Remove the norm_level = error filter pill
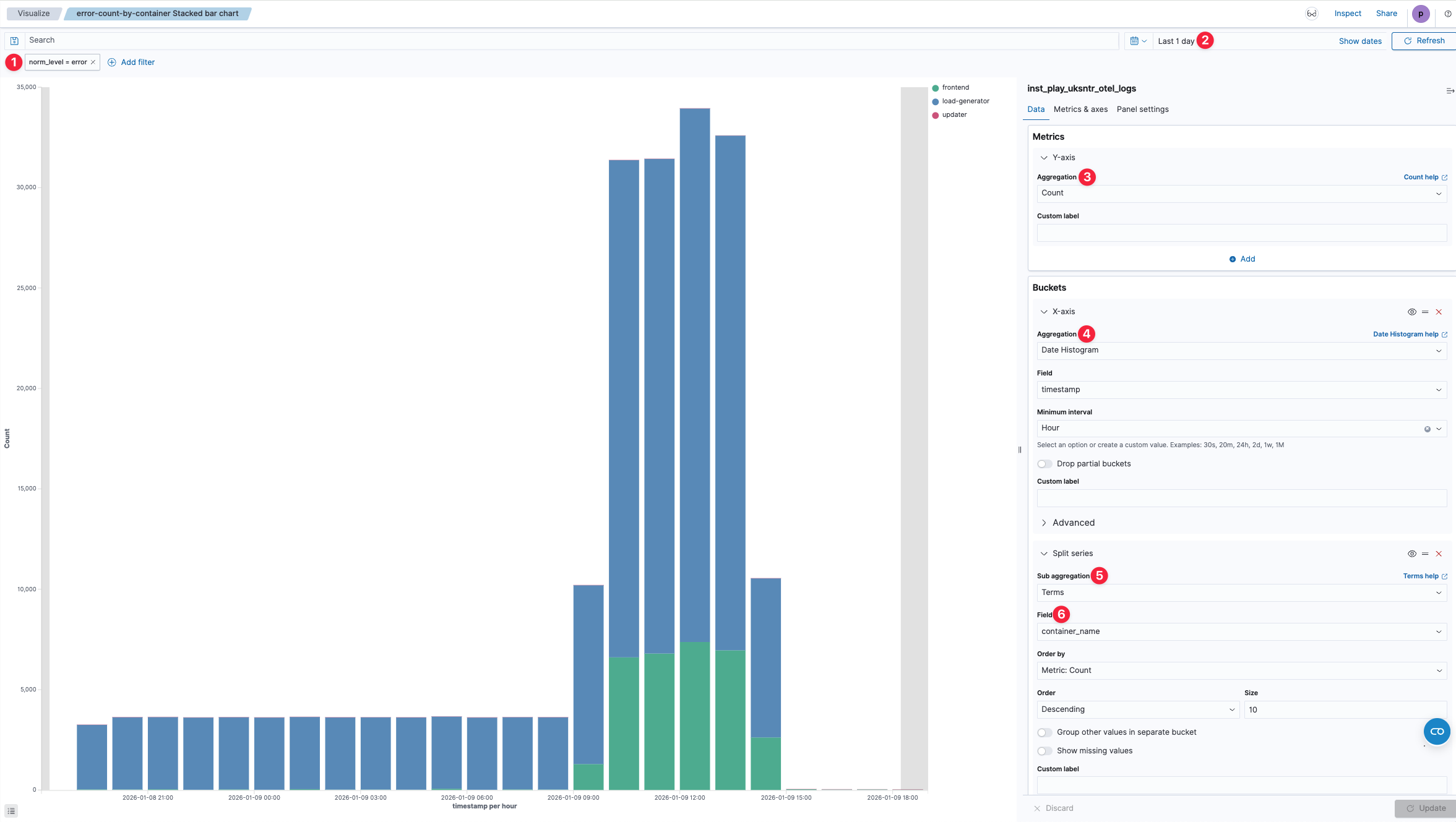The height and width of the screenshot is (822, 1456). [x=93, y=62]
